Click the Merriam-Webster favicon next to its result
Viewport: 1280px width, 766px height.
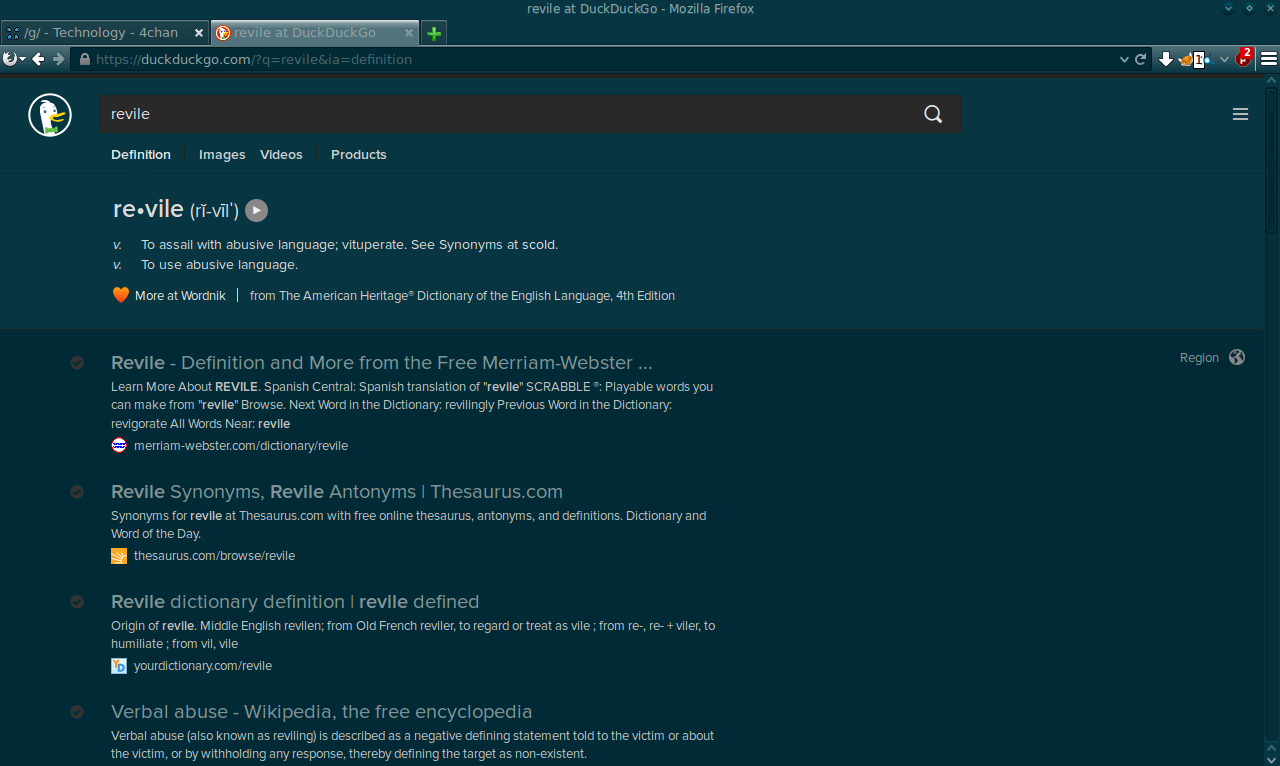pyautogui.click(x=119, y=446)
